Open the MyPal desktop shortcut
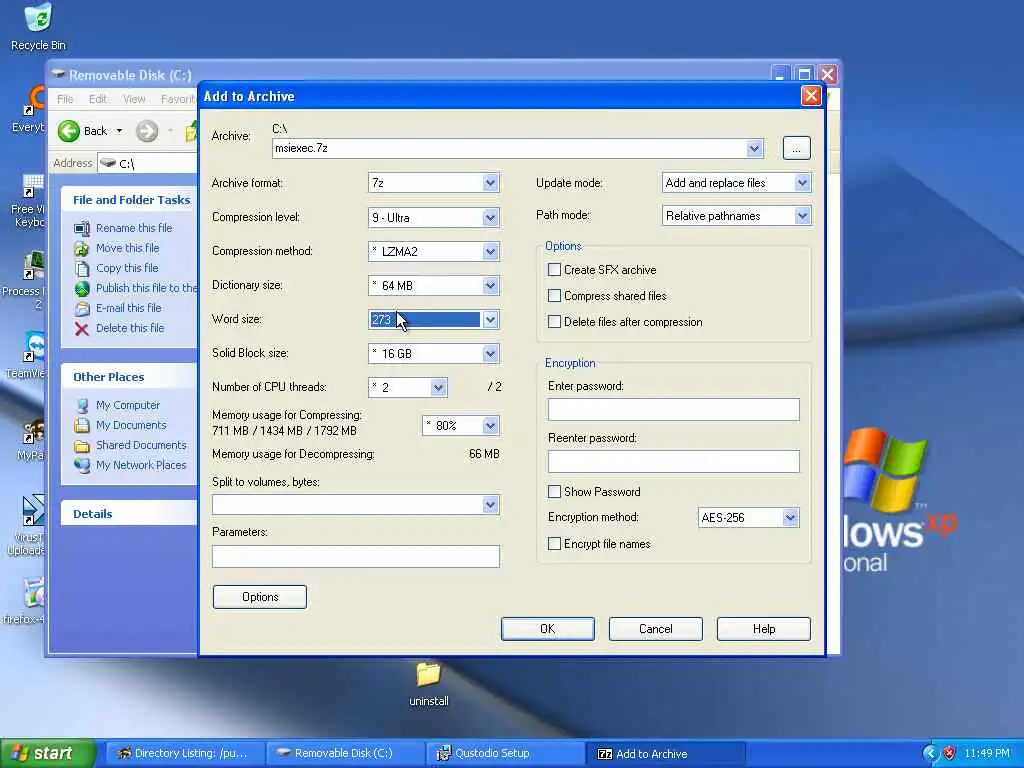Viewport: 1024px width, 768px height. coord(33,432)
